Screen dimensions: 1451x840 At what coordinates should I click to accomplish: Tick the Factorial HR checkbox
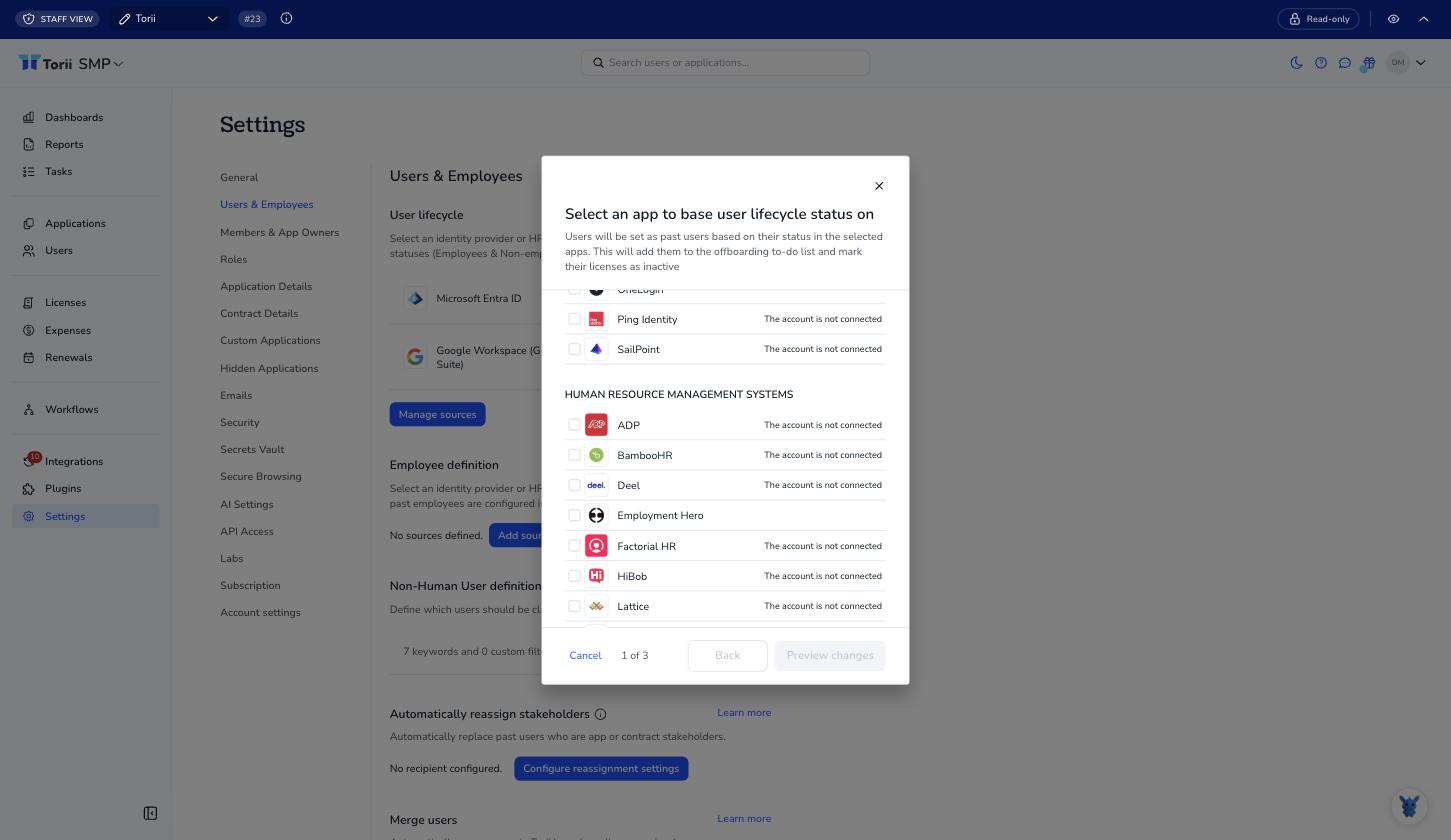[x=574, y=546]
